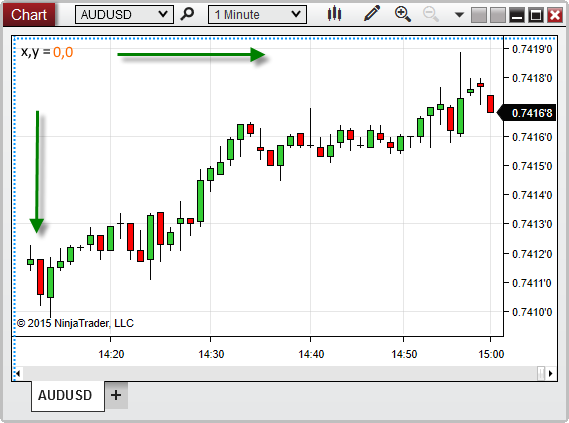Close the chart window

pos(555,15)
